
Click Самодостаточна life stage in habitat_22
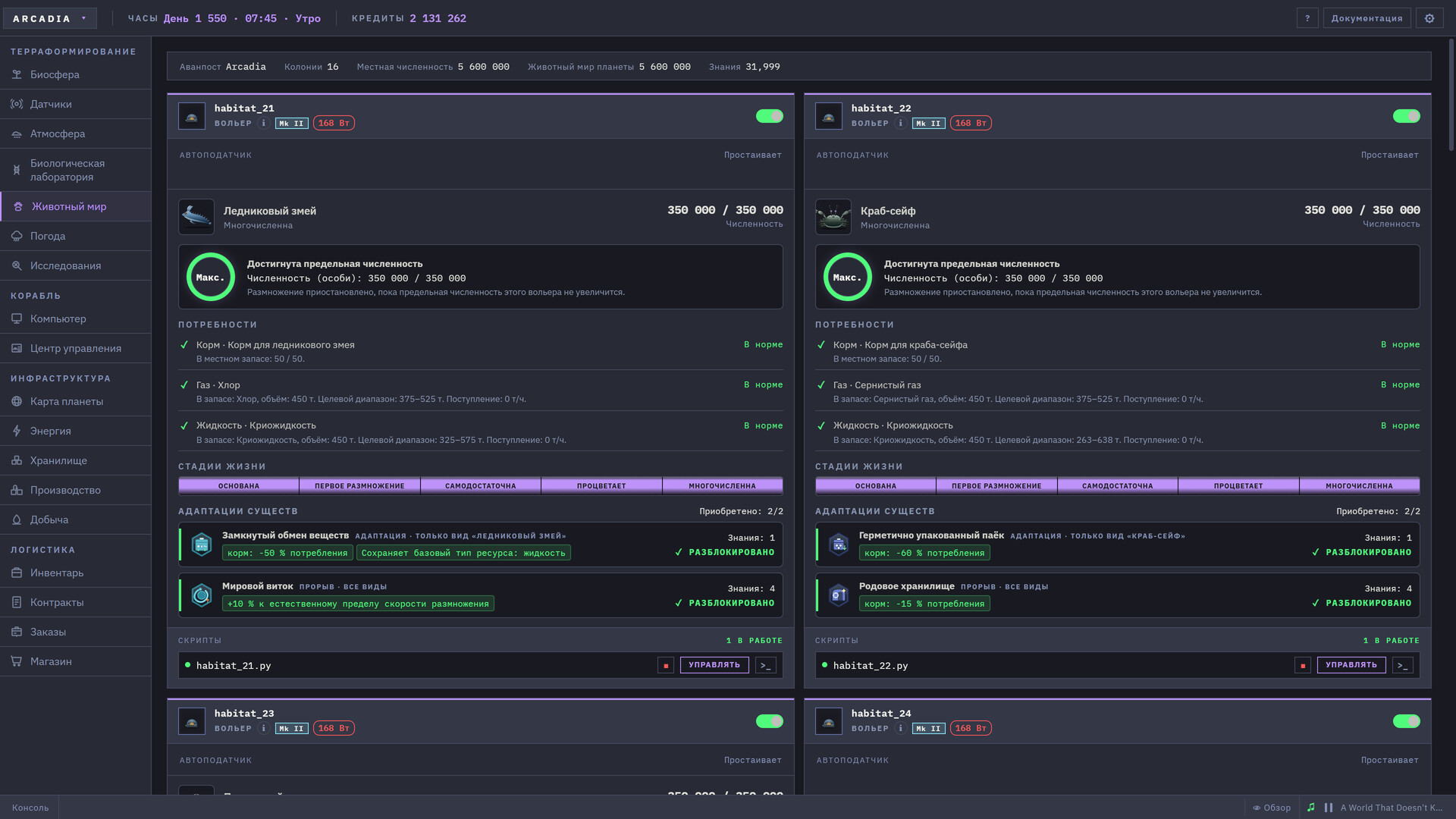click(1117, 485)
